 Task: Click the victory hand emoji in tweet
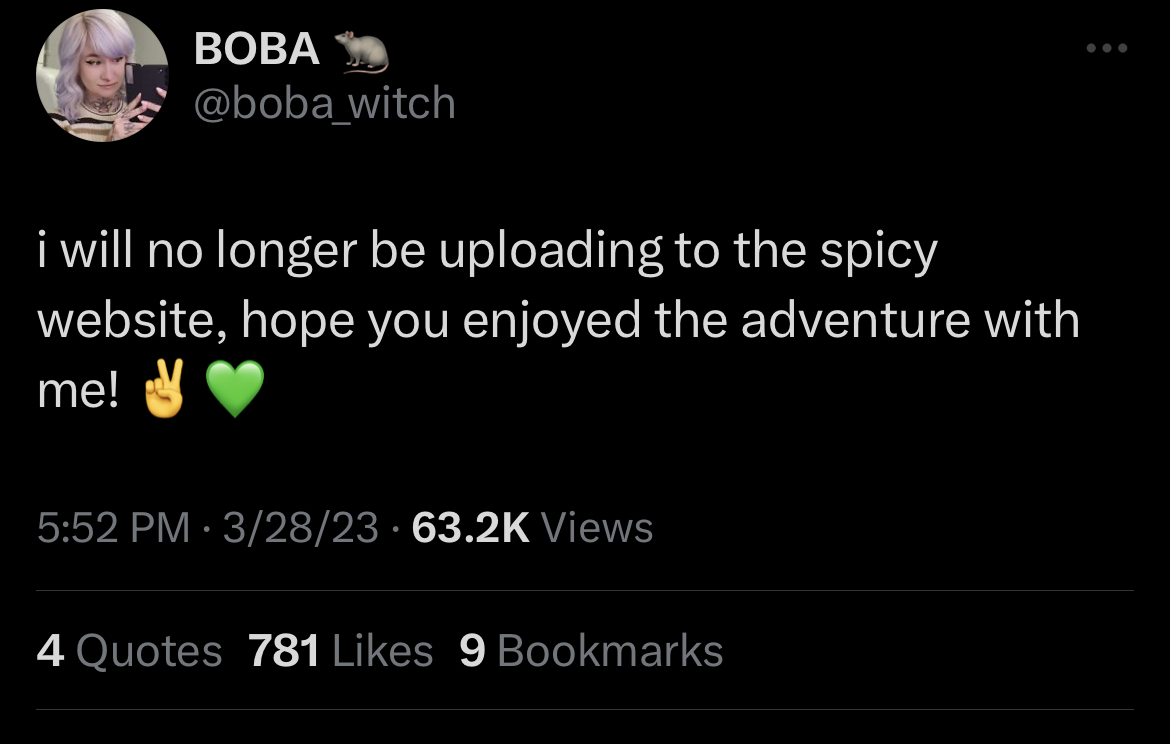click(164, 389)
